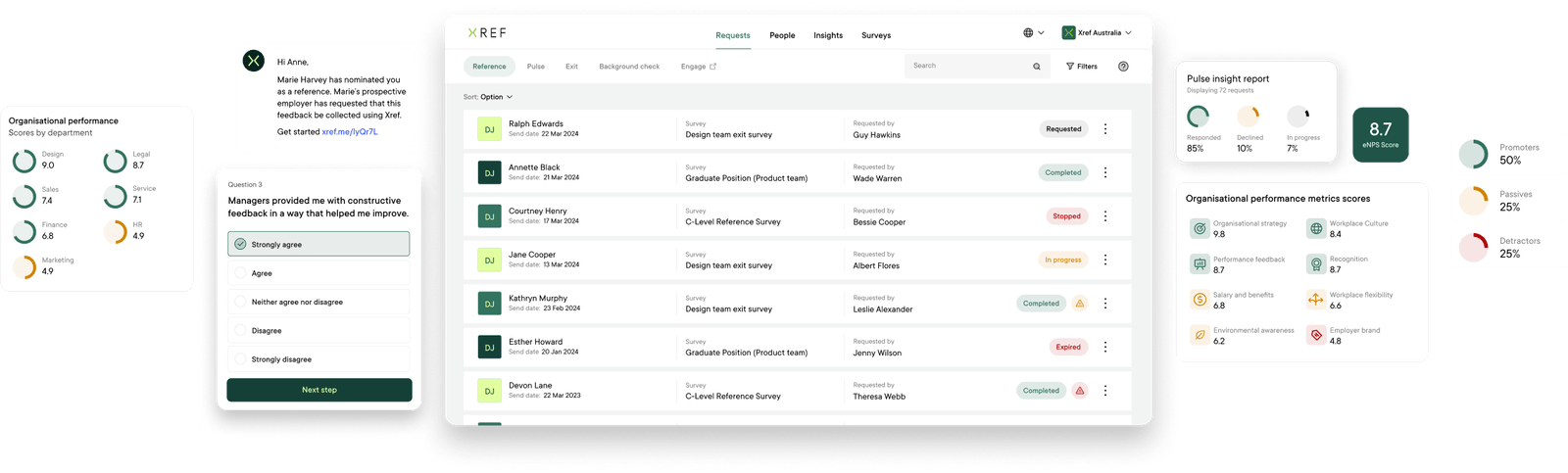Viewport: 1568px width, 473px height.
Task: Click requester name Guy Hawkins
Action: [876, 135]
